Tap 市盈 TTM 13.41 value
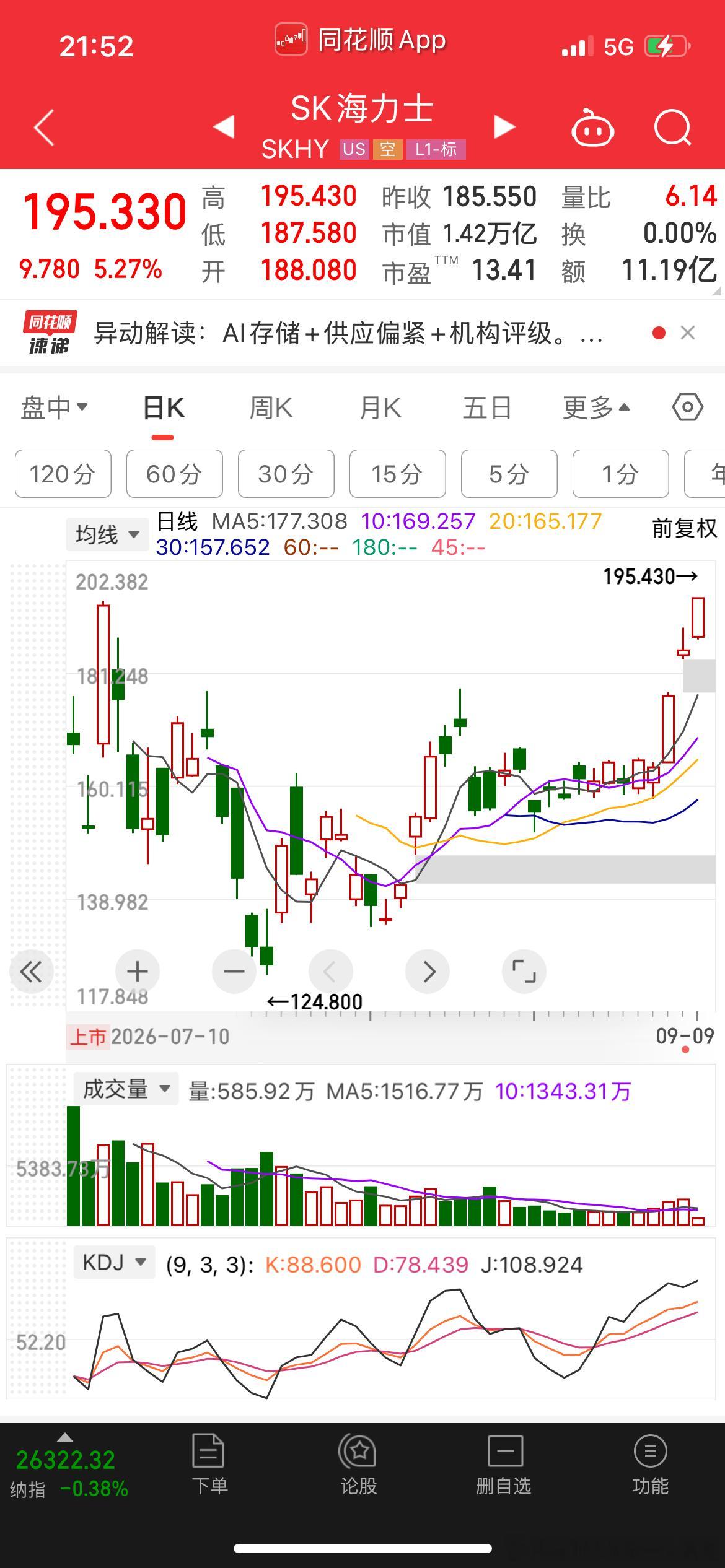This screenshot has height=1568, width=725. (x=459, y=271)
